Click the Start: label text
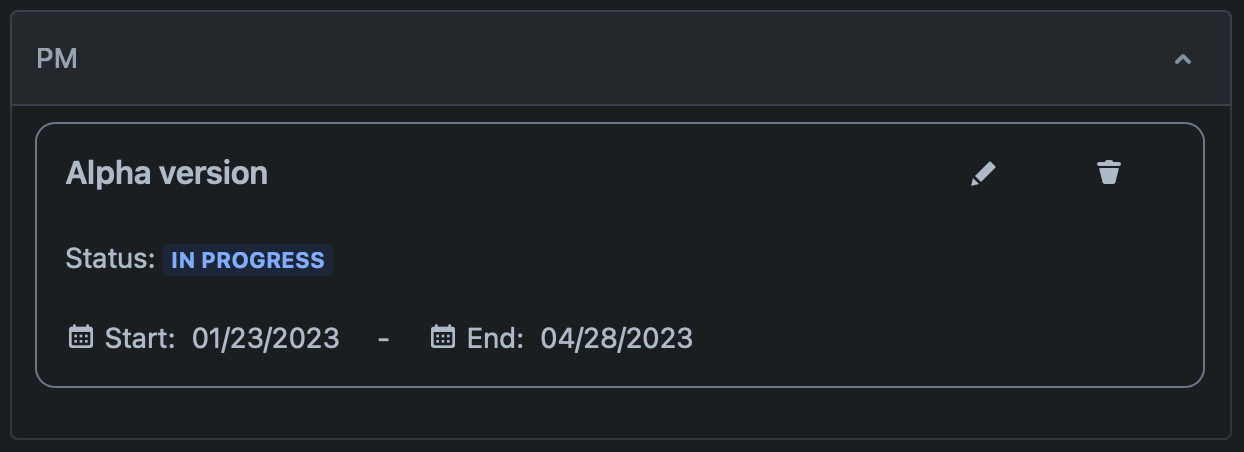This screenshot has width=1244, height=452. click(x=140, y=338)
